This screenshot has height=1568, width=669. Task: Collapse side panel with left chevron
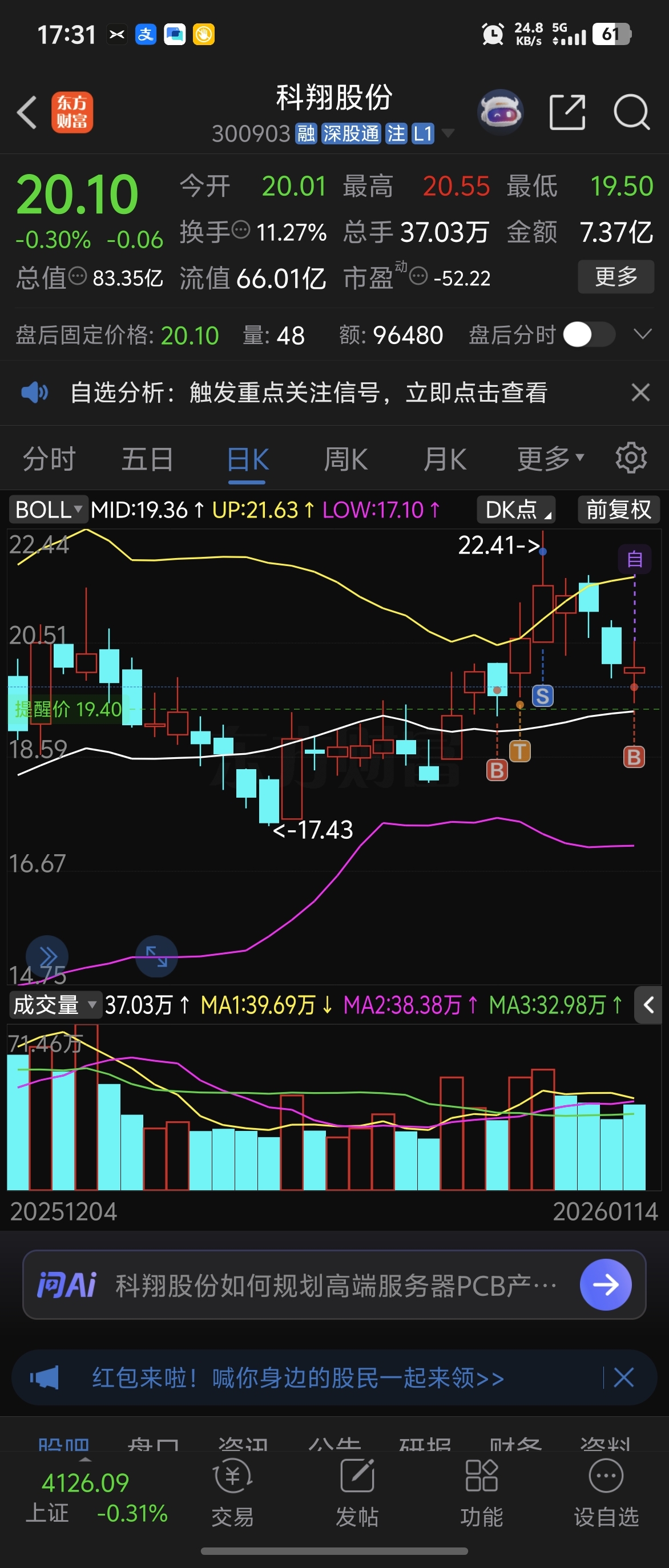pos(649,1005)
